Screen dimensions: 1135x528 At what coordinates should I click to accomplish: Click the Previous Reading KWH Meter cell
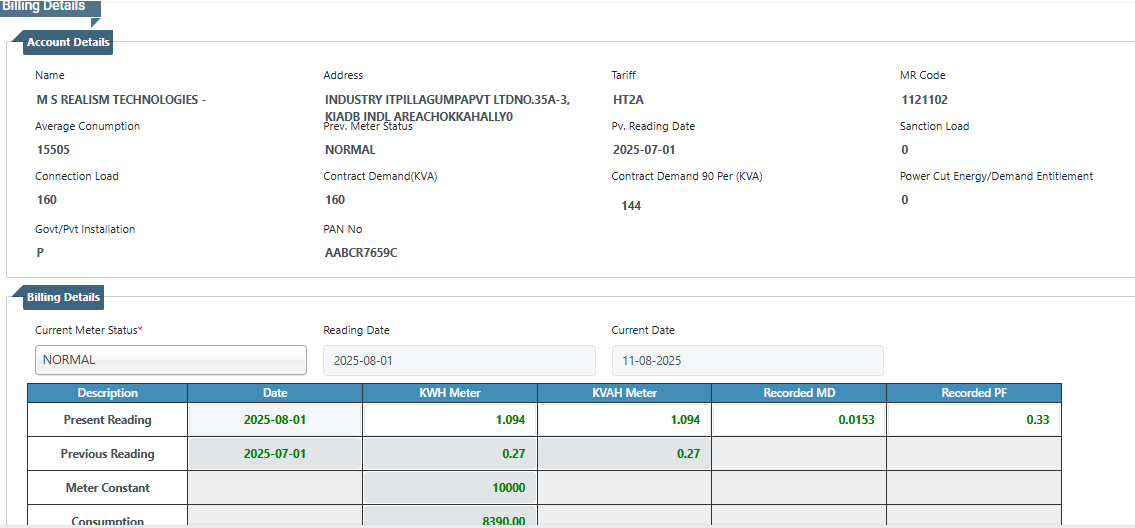(x=449, y=454)
